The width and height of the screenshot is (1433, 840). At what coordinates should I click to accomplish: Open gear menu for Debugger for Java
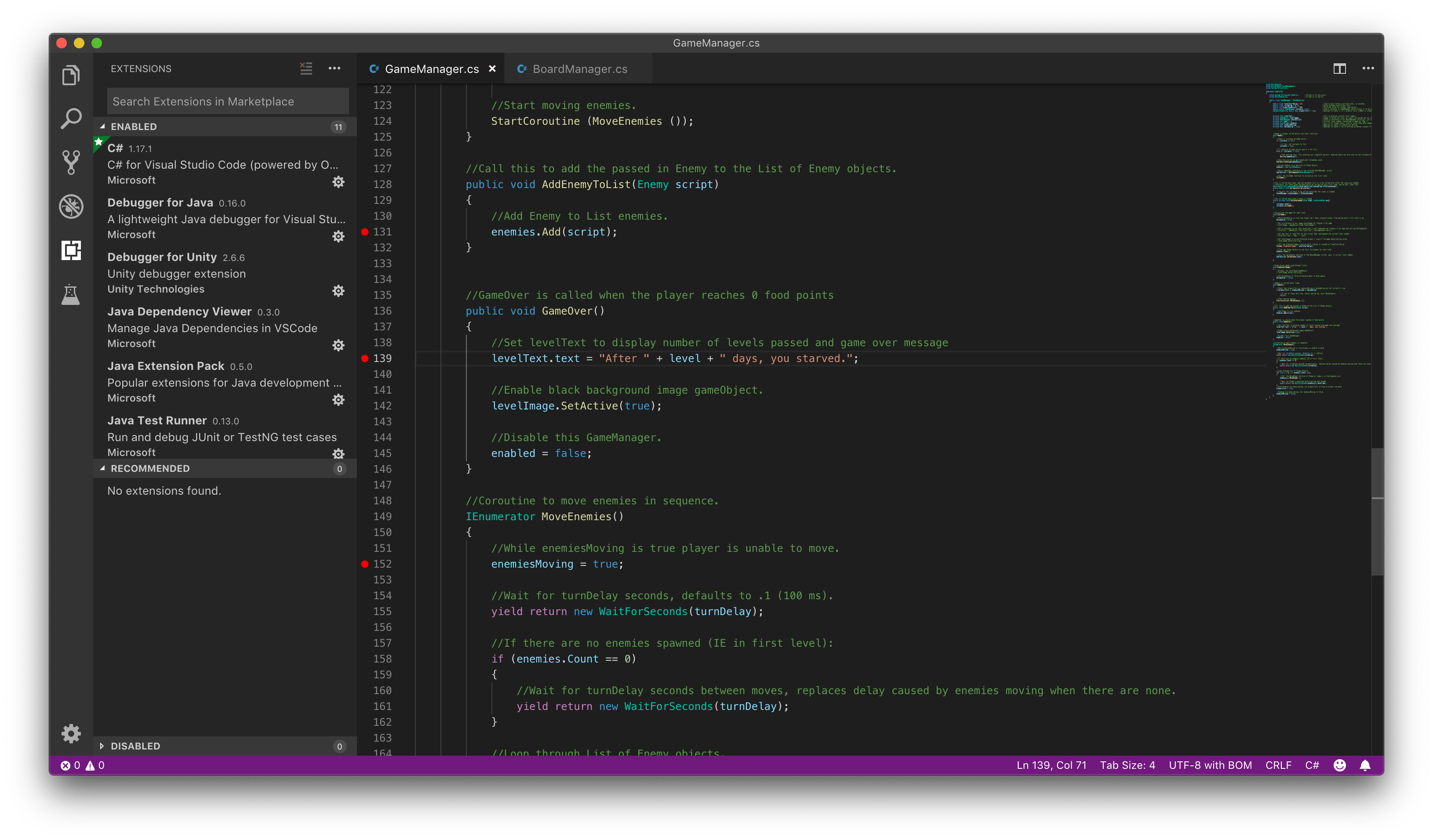[338, 236]
